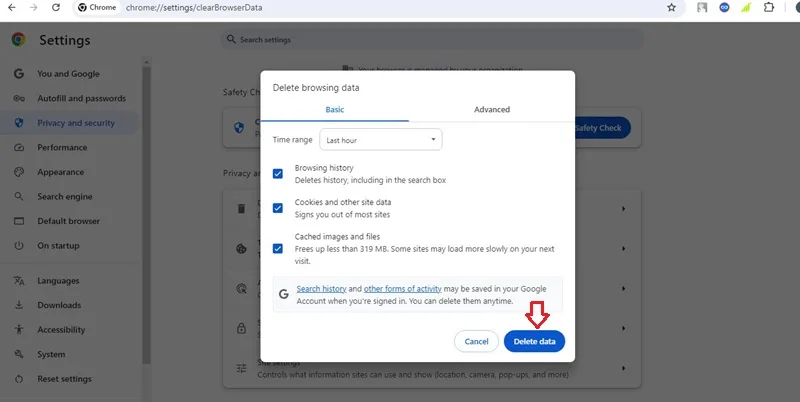Open the other forms of activity link
This screenshot has width=800, height=402.
coord(403,289)
